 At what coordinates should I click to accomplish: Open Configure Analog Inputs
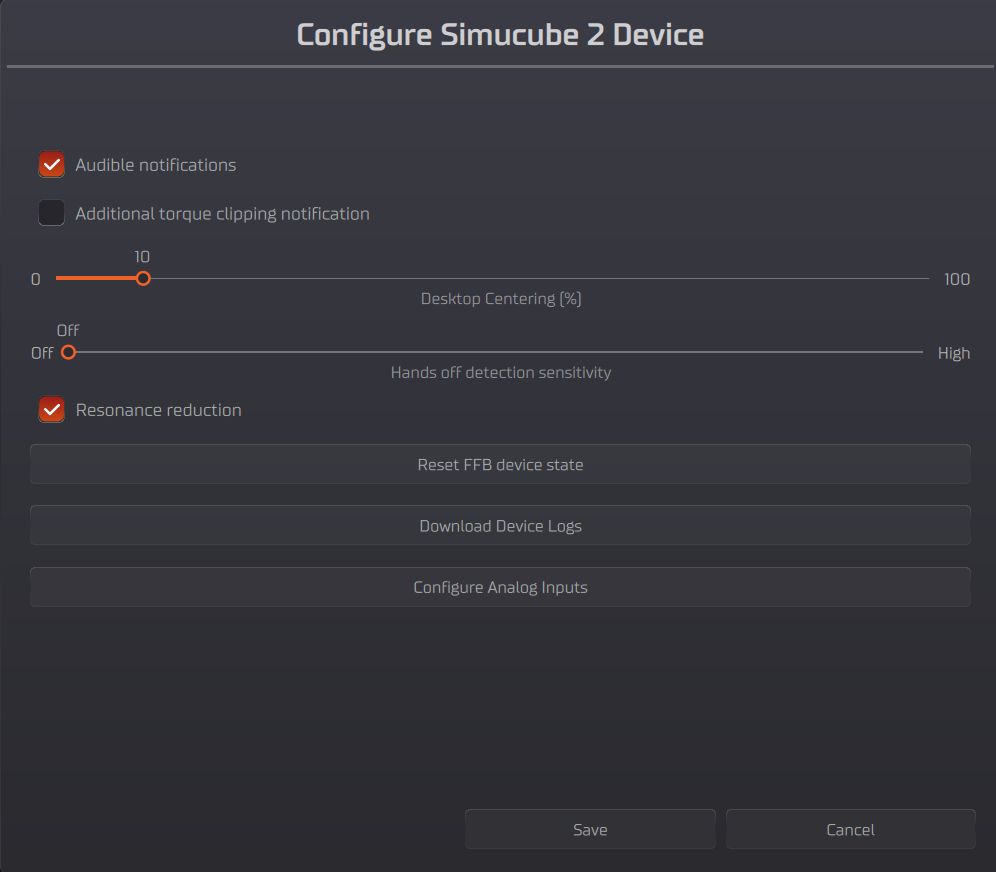500,587
